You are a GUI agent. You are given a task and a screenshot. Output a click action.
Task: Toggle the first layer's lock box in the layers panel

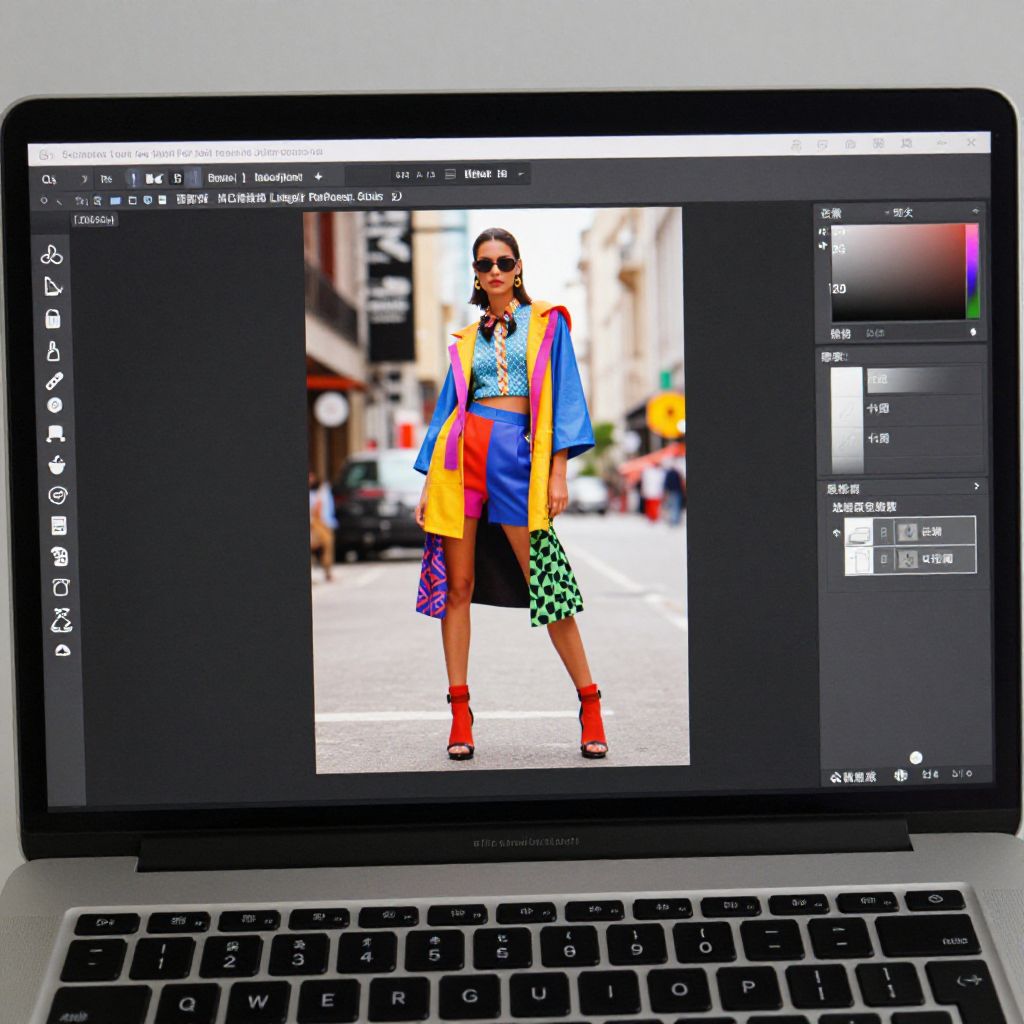pos(882,532)
